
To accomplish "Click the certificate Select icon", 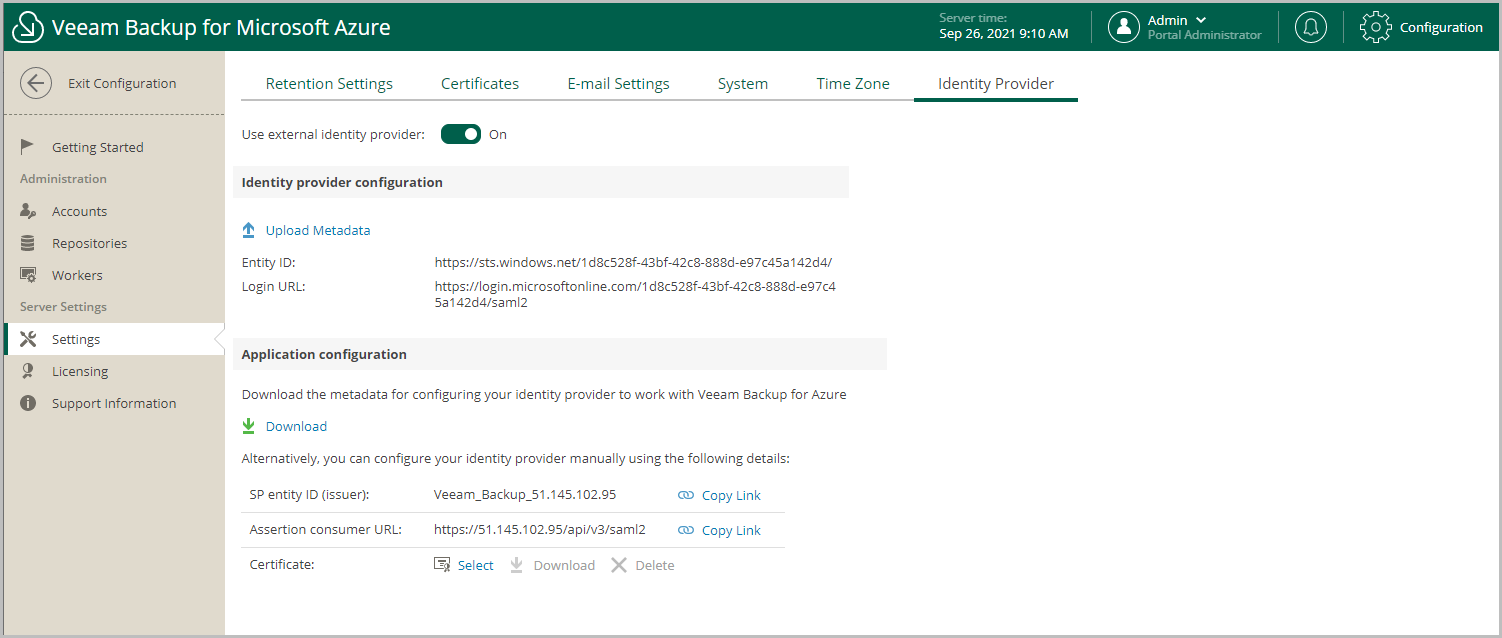I will tap(442, 565).
